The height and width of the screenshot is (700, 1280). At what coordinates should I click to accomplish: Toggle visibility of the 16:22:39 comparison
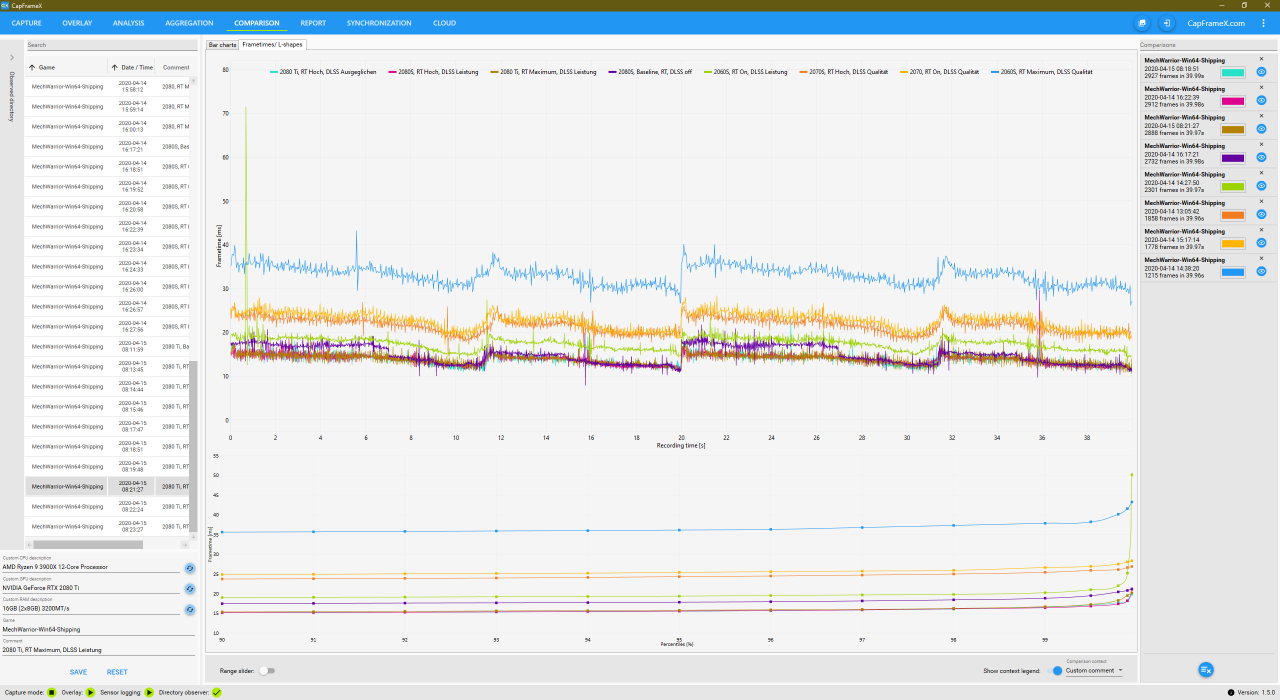pos(1261,101)
